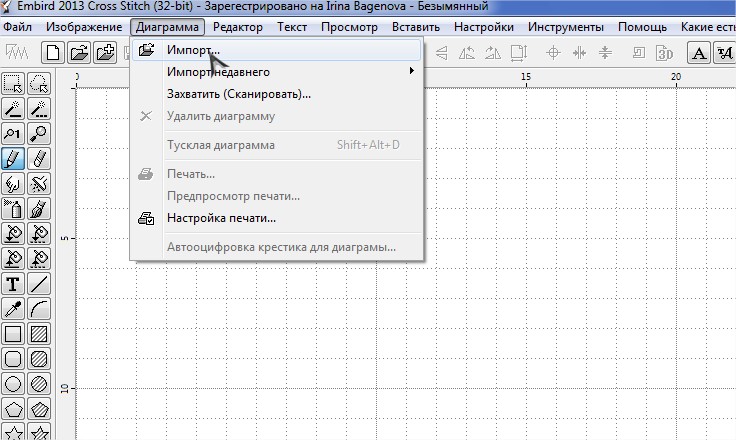The height and width of the screenshot is (440, 736).
Task: Select the Pencil drawing tool
Action: pyautogui.click(x=14, y=158)
